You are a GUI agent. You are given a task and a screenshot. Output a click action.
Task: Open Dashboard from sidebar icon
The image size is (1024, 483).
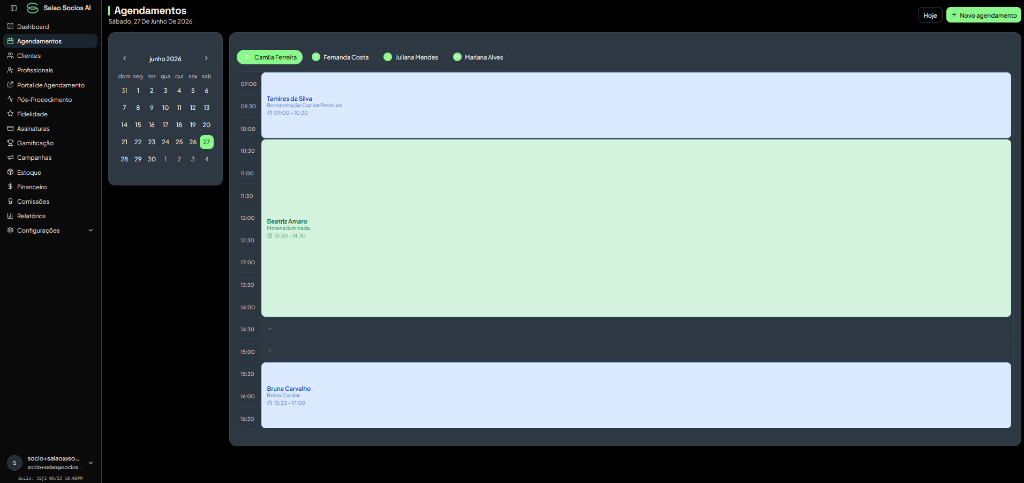[x=10, y=27]
